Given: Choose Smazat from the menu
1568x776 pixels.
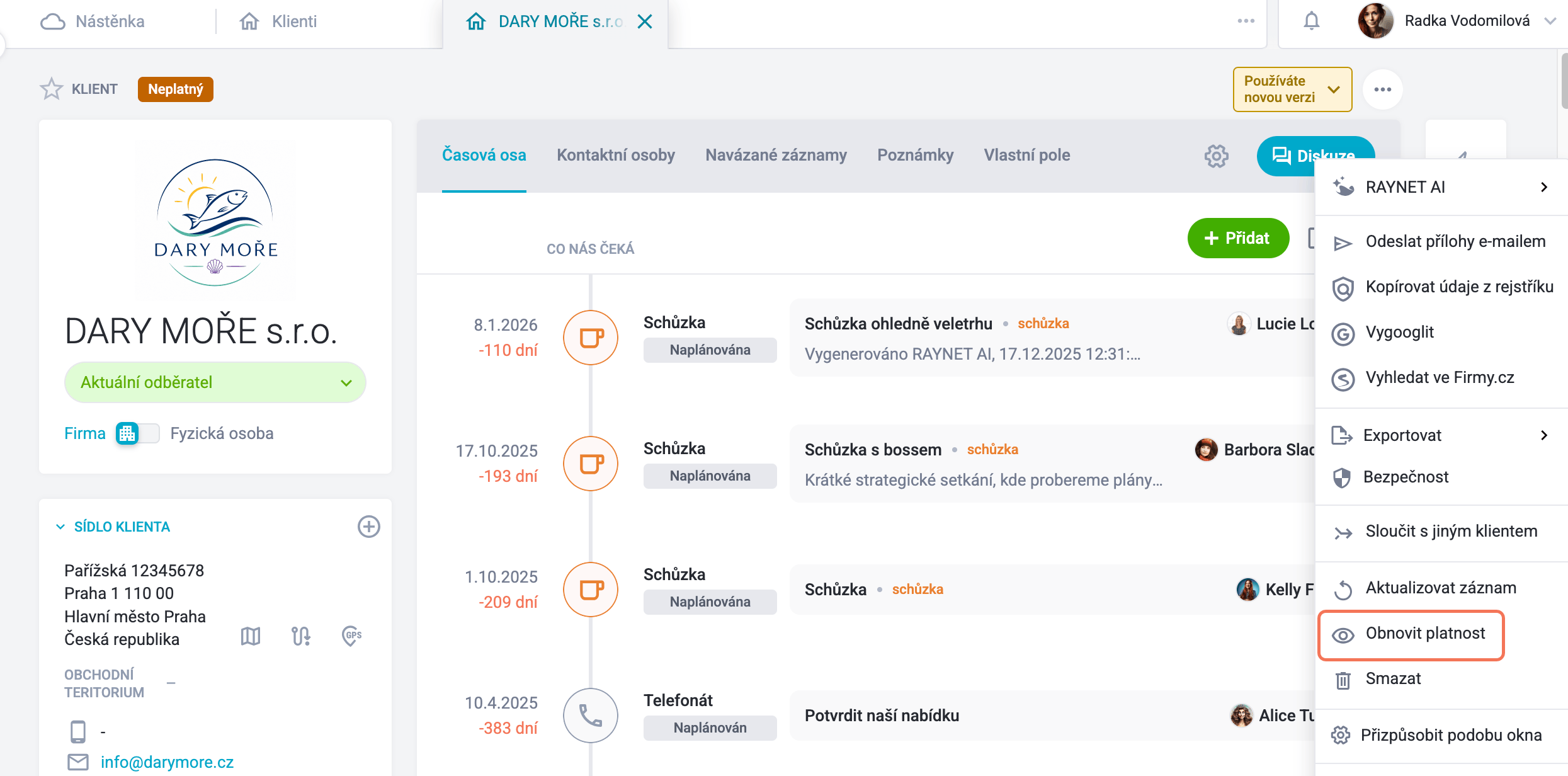Looking at the screenshot, I should click(1441, 679).
